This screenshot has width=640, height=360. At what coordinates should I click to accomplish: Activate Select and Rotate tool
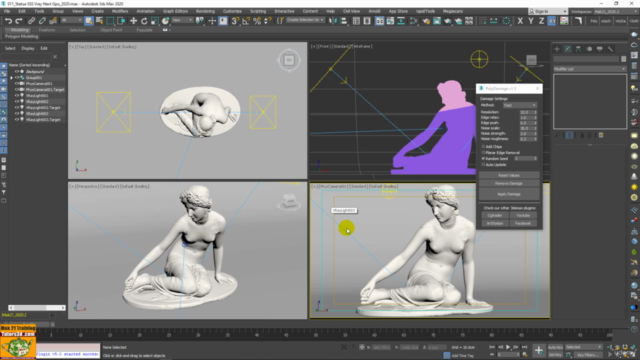144,21
